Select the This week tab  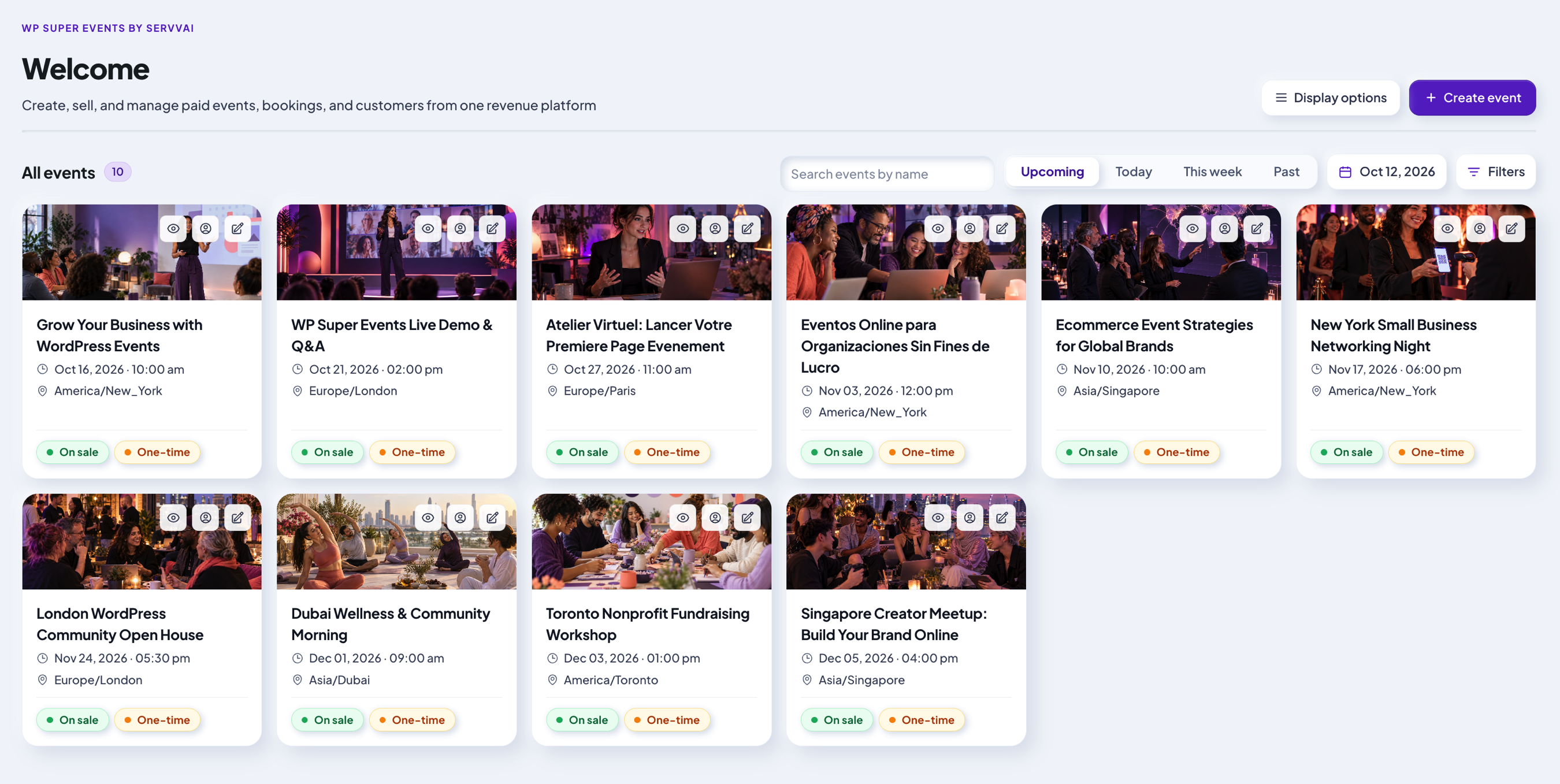tap(1212, 172)
